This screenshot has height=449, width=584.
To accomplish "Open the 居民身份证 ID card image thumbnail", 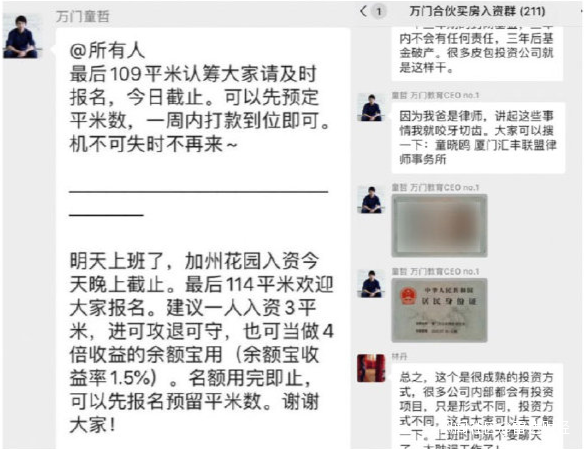I will coord(439,310).
